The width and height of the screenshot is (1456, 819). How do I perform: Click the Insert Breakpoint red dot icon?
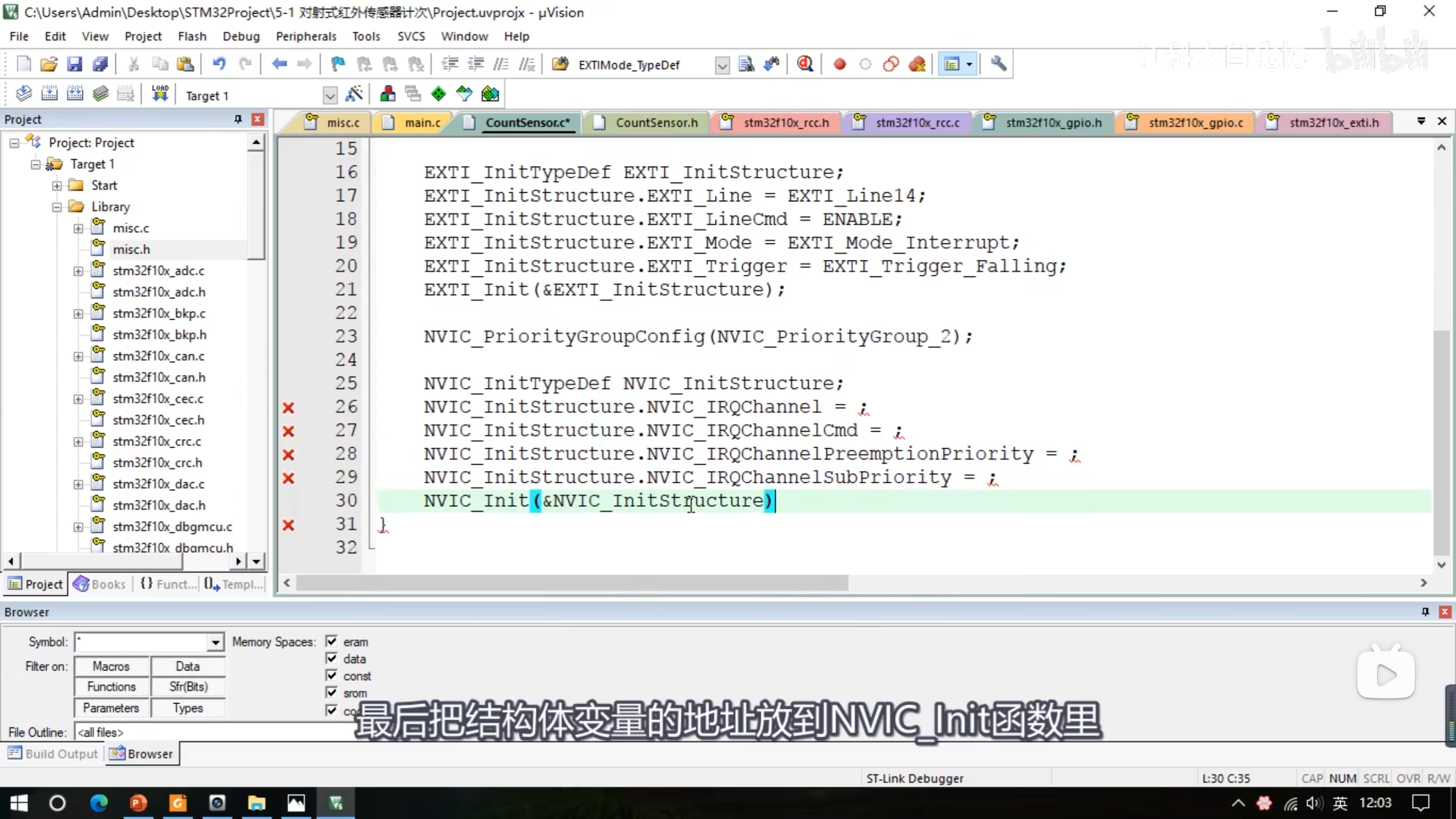(839, 64)
